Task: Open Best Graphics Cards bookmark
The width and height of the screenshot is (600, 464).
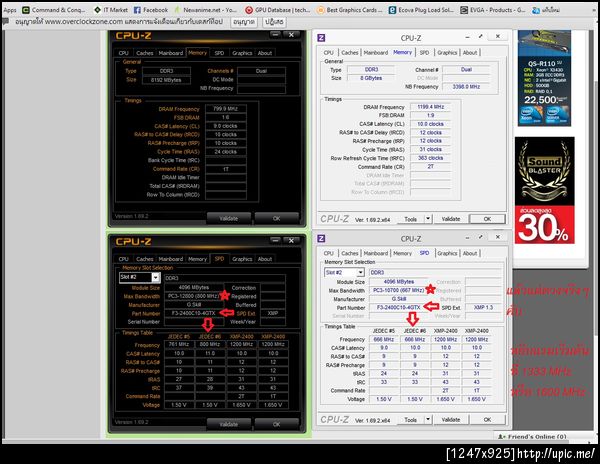Action: click(x=350, y=10)
